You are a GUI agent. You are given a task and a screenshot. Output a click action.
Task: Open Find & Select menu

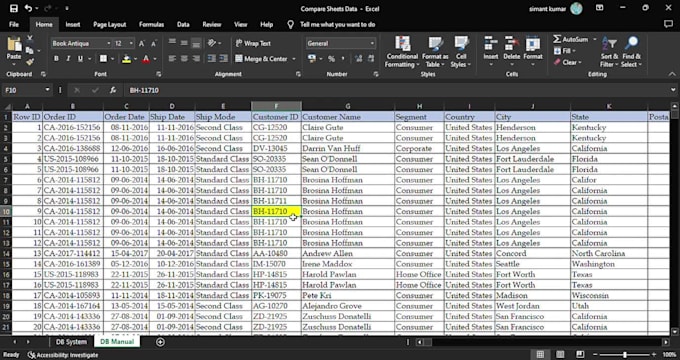click(x=631, y=52)
